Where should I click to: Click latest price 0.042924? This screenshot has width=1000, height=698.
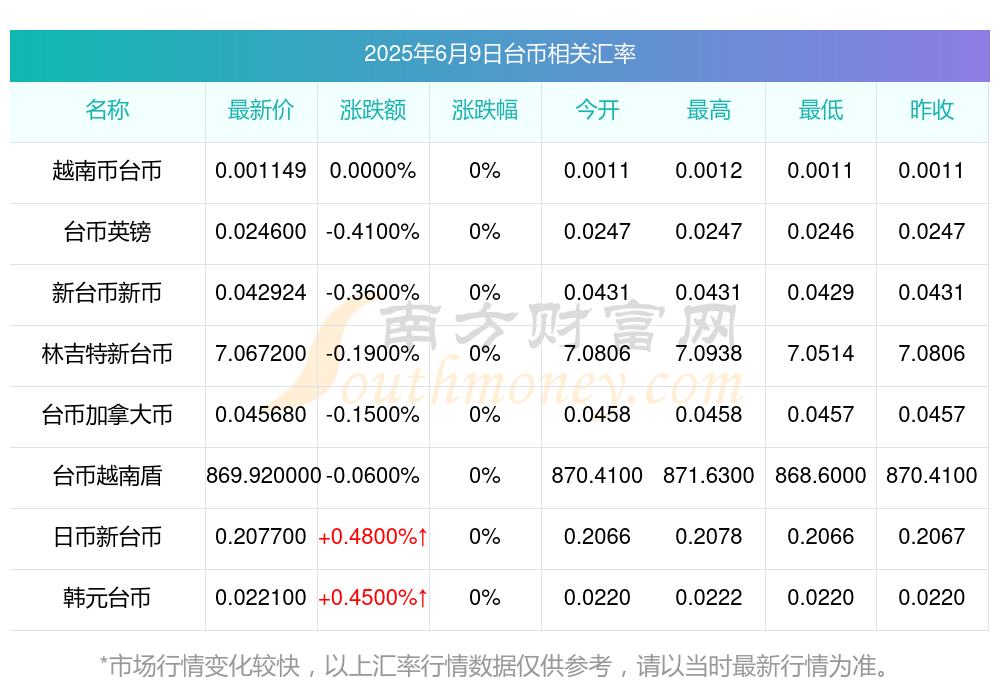[261, 293]
